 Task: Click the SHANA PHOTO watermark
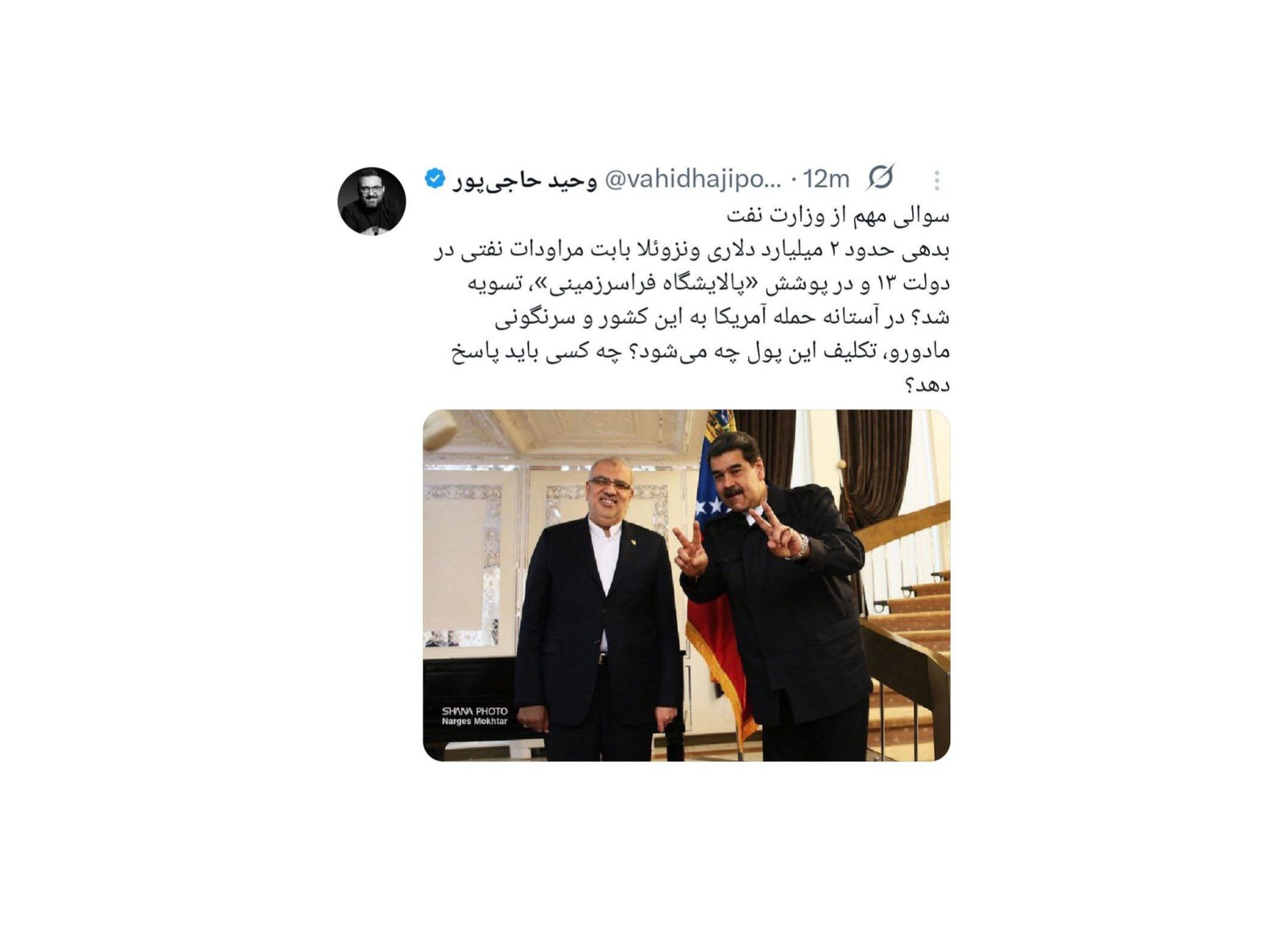[475, 711]
